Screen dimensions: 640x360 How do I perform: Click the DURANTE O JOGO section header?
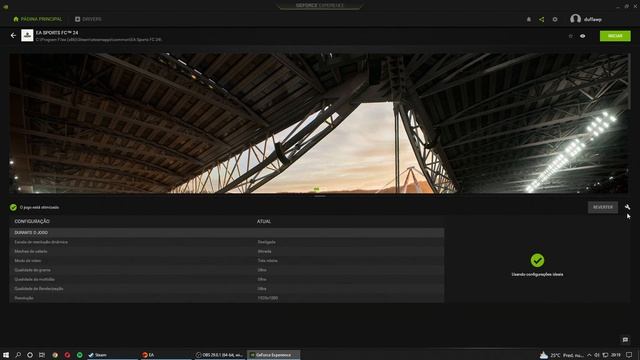click(227, 232)
